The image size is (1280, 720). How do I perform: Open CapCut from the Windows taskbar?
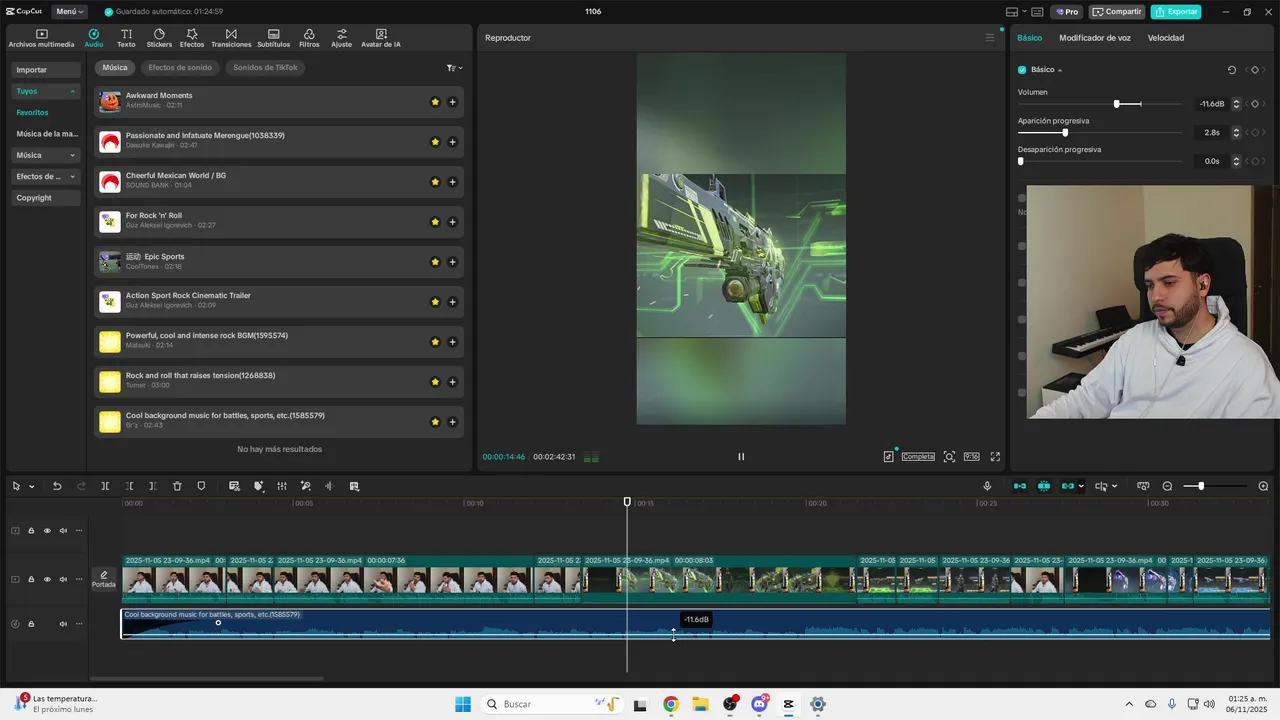coord(789,704)
